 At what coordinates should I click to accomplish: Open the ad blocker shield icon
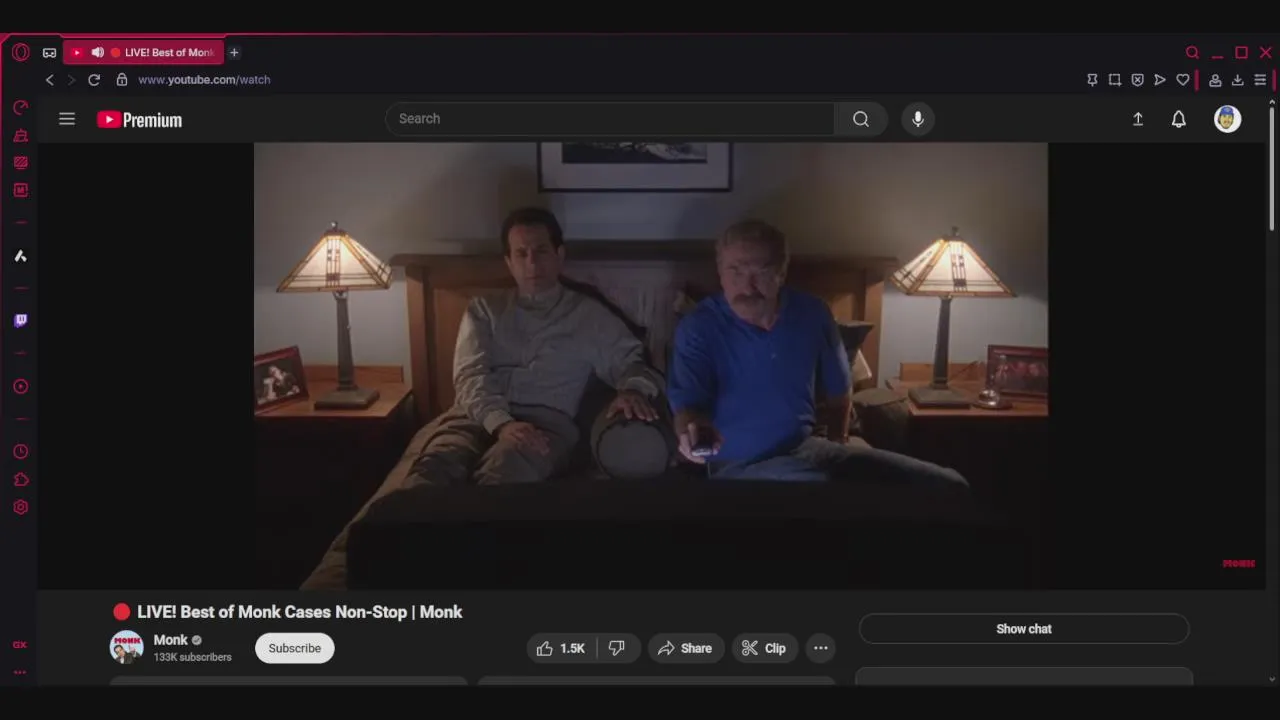coord(1137,80)
